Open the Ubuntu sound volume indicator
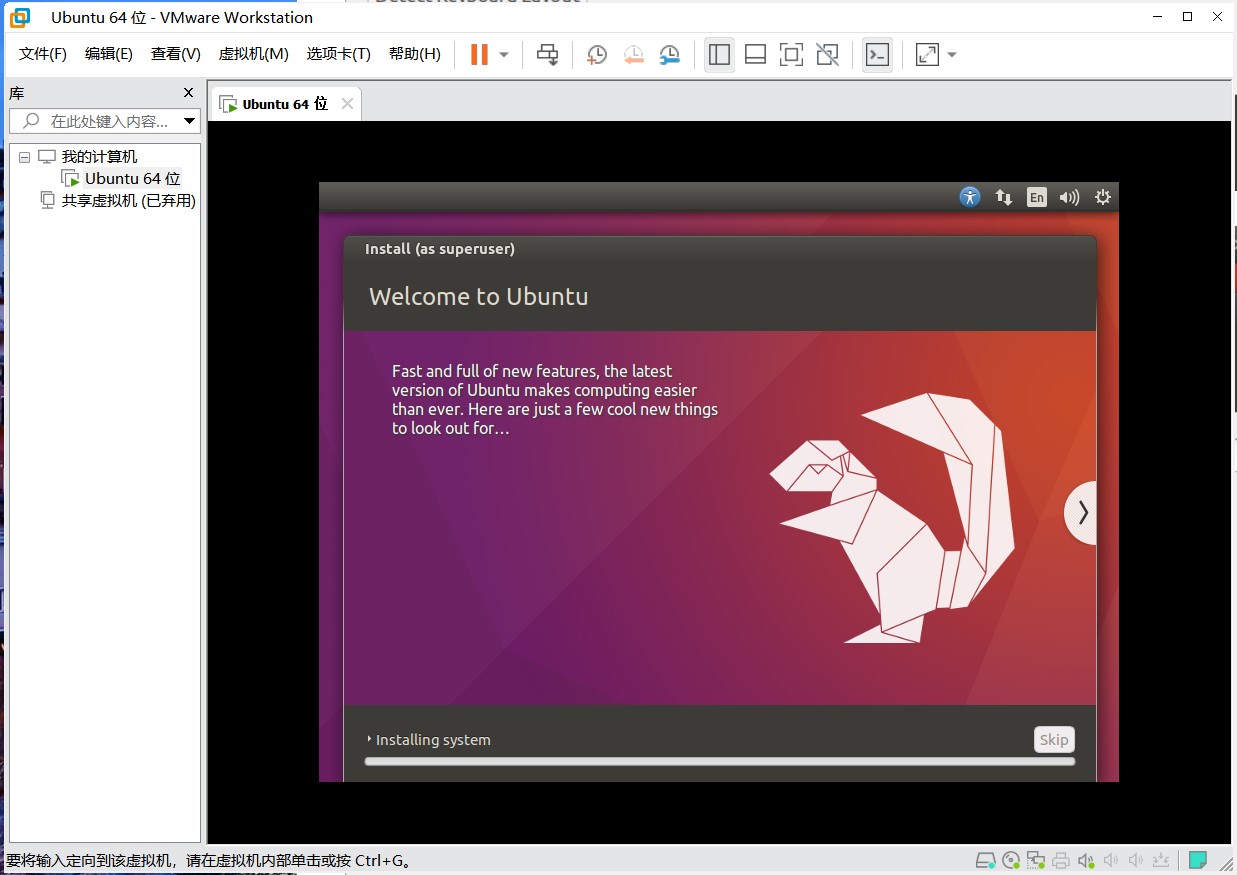Viewport: 1237px width, 875px height. 1069,197
